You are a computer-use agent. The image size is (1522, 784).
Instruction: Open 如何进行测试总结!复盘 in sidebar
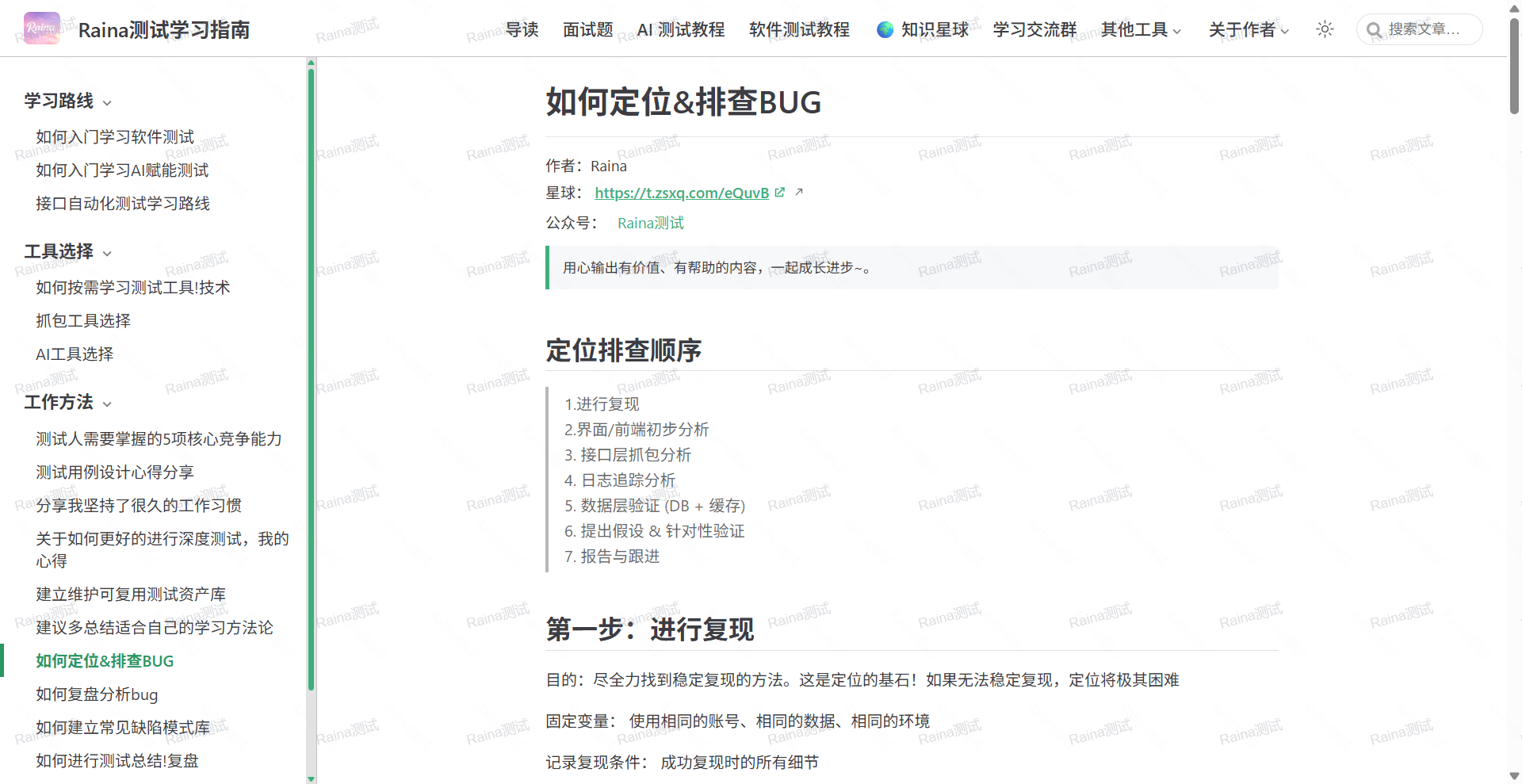[117, 760]
